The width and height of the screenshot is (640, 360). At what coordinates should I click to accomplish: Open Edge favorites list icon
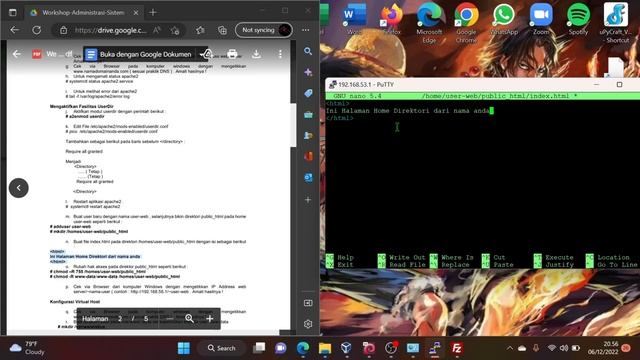point(200,30)
